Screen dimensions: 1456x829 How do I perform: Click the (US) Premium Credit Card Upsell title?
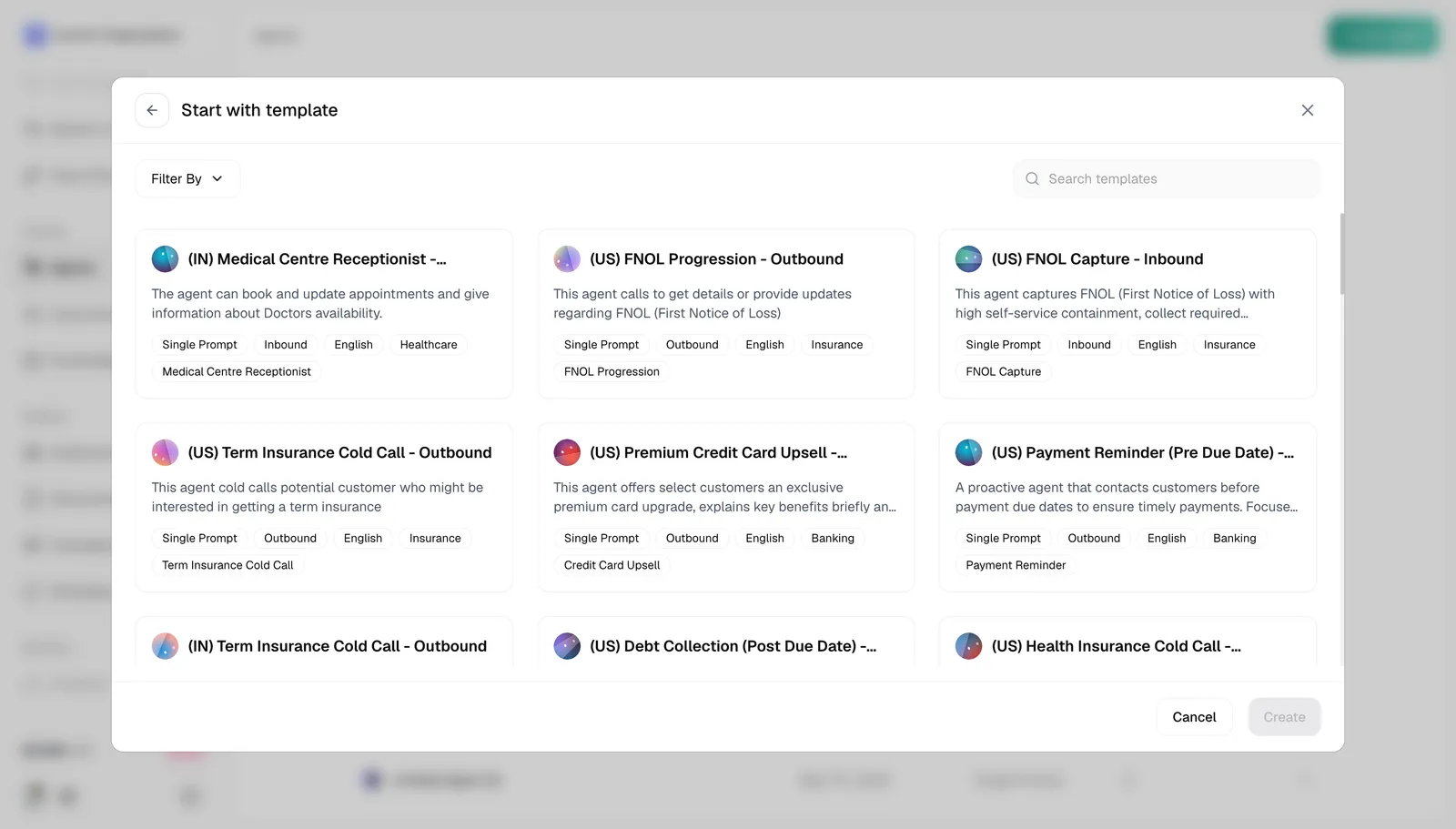point(718,452)
